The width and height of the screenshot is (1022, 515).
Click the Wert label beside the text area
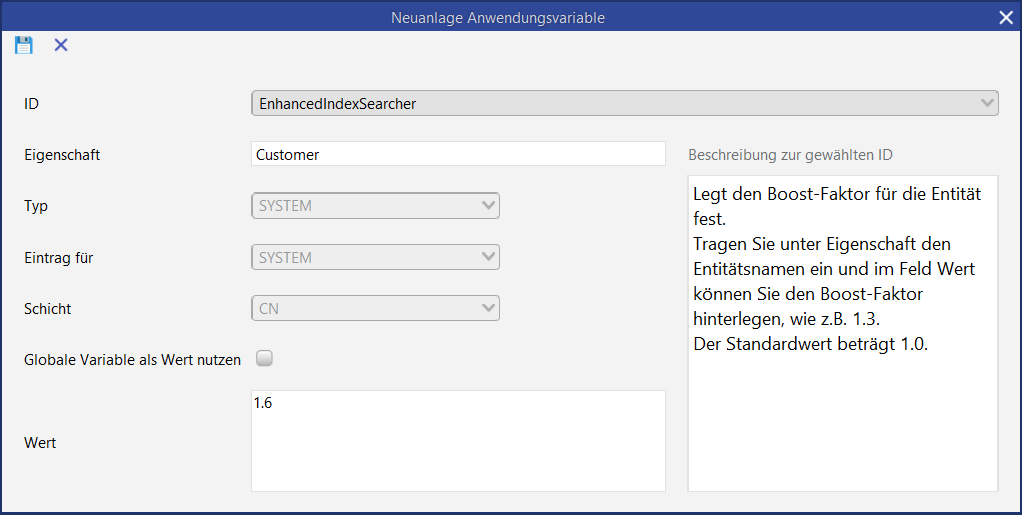point(40,442)
